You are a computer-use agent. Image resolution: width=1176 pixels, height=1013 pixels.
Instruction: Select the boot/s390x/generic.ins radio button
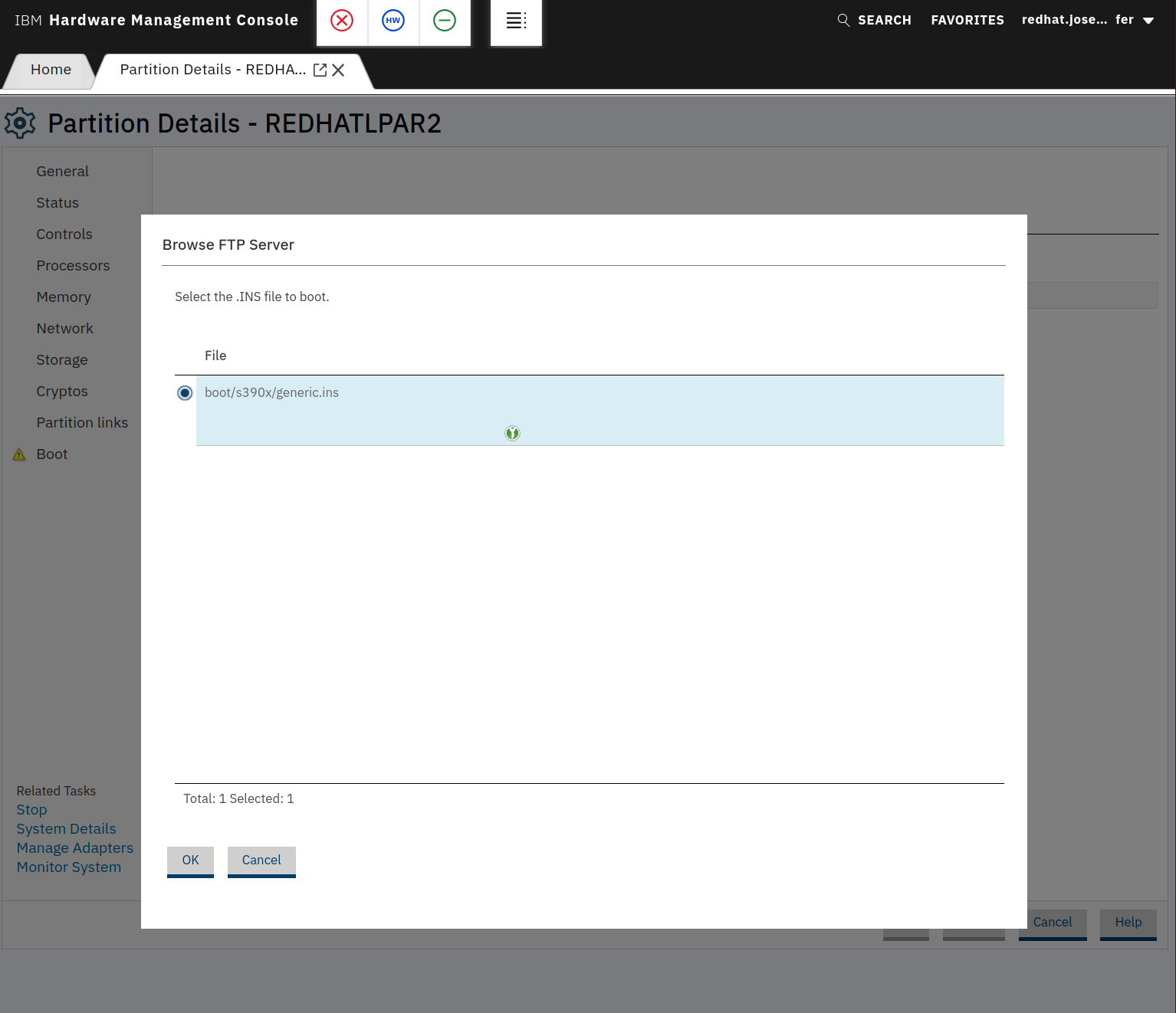tap(185, 393)
